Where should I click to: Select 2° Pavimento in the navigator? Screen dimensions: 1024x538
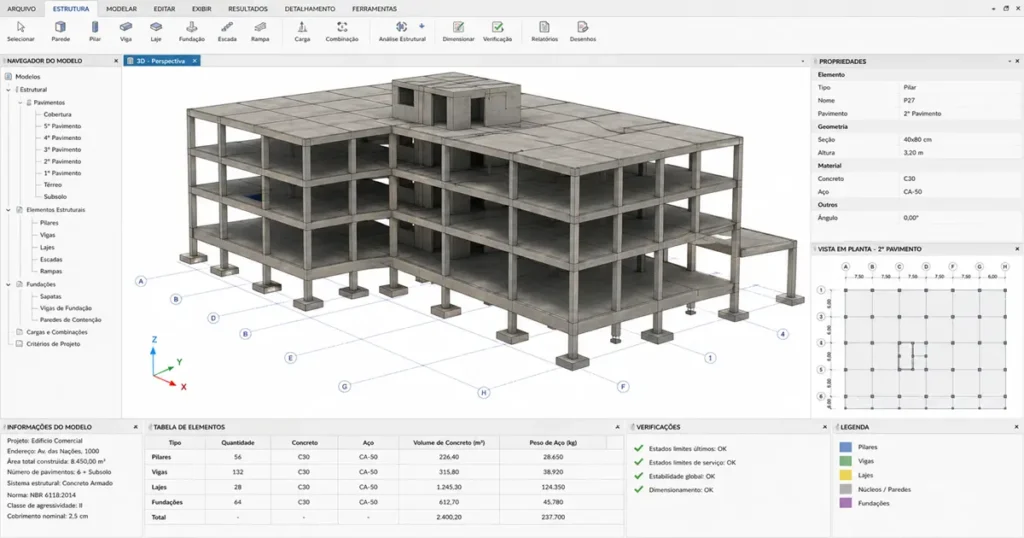[63, 161]
